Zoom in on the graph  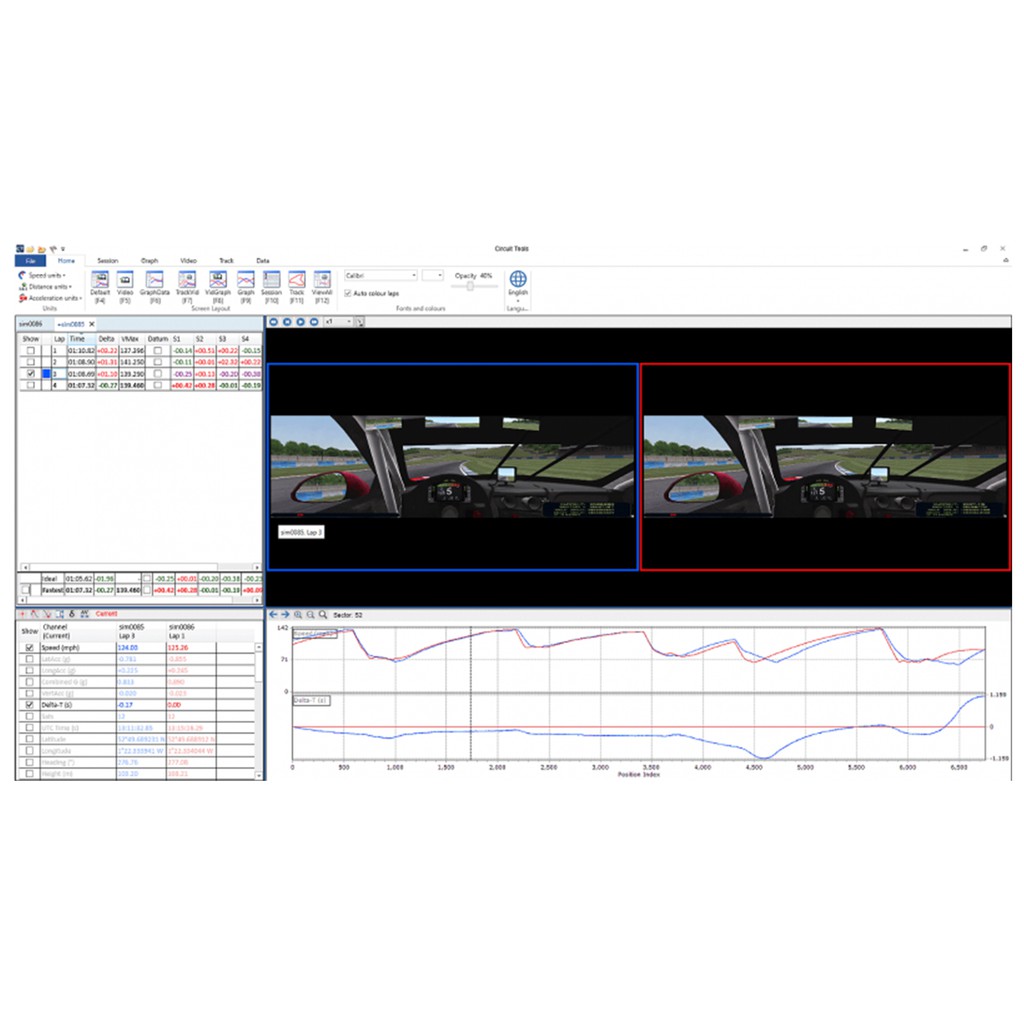[x=298, y=615]
